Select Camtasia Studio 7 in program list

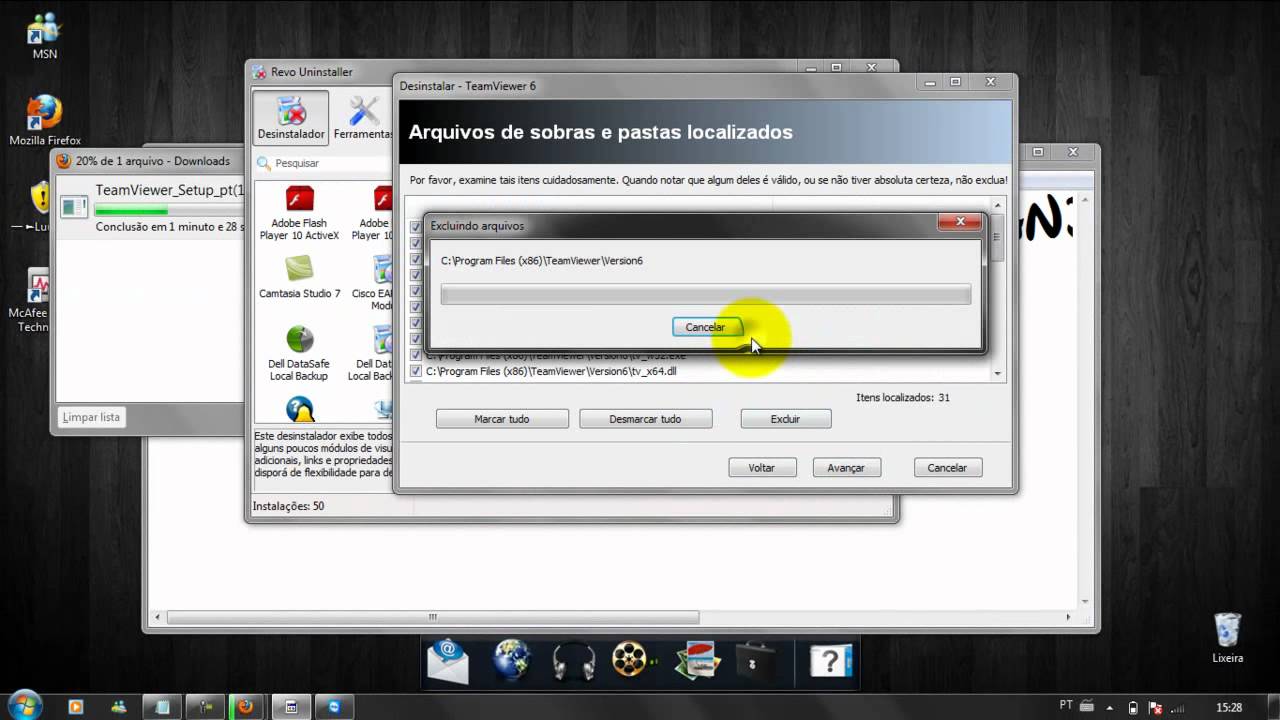[299, 277]
